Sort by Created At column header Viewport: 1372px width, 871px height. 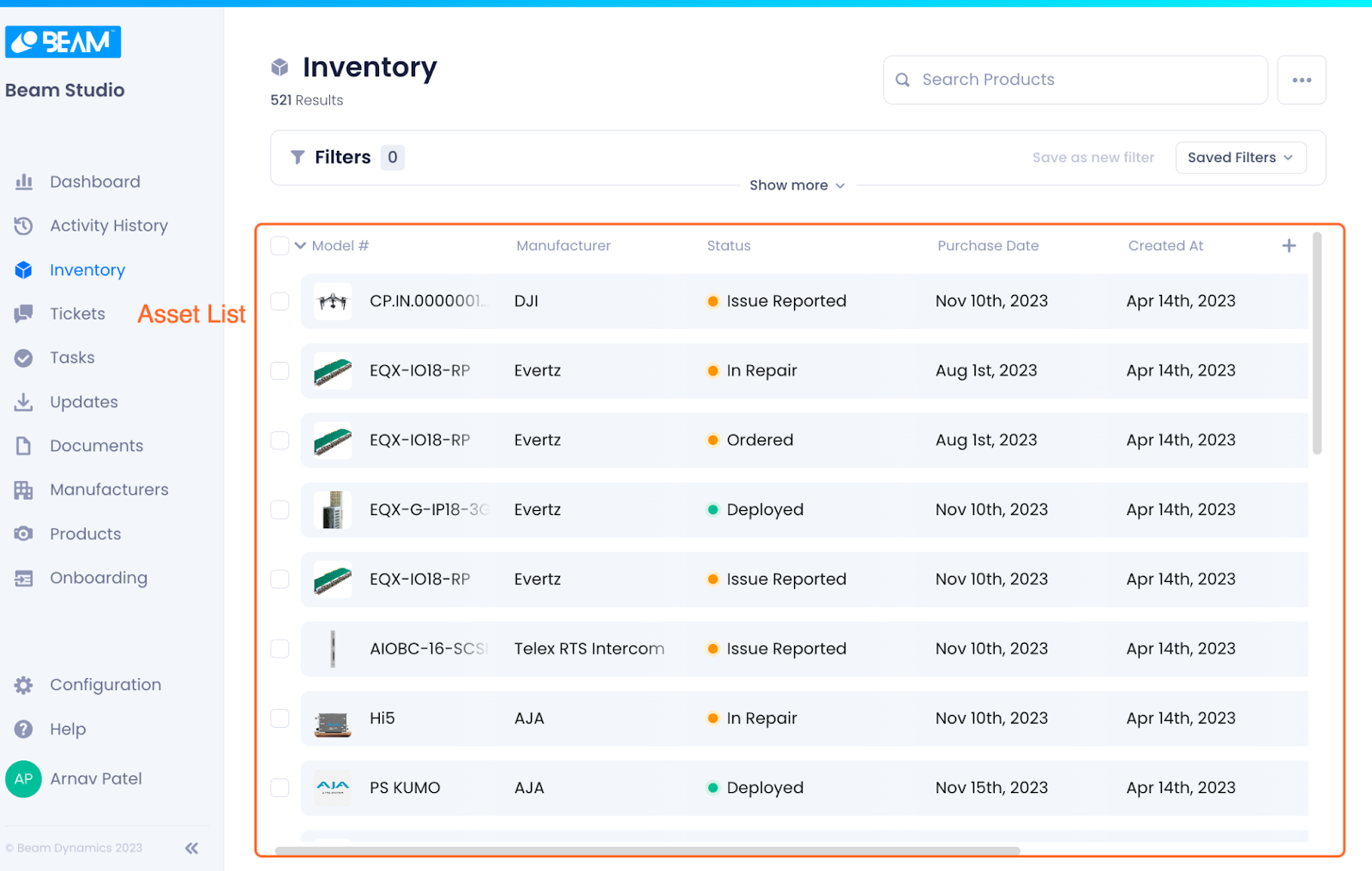click(1165, 246)
